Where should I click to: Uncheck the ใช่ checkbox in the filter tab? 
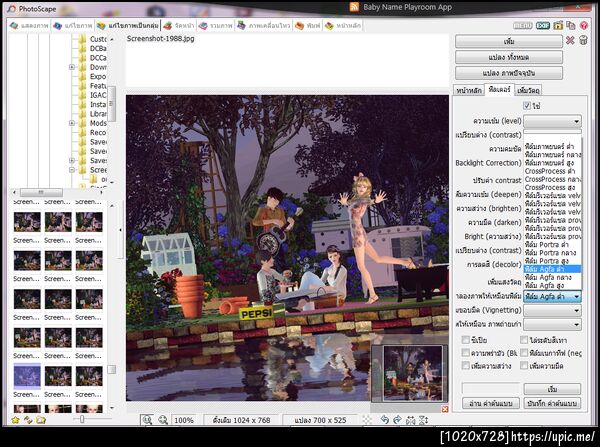[527, 105]
